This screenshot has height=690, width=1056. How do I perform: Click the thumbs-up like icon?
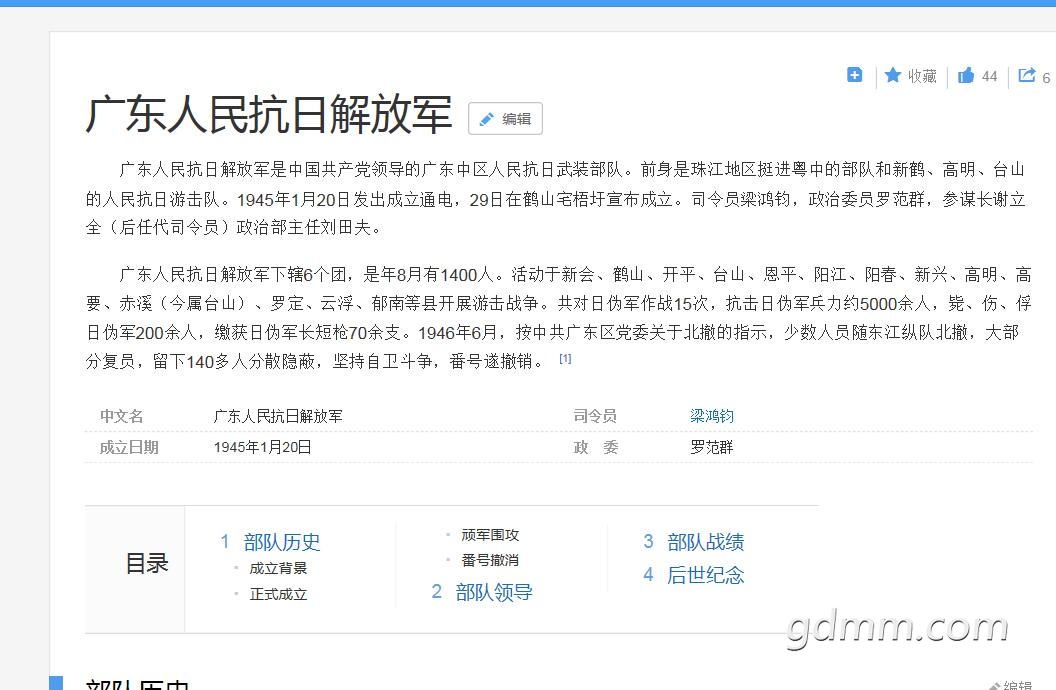pos(966,76)
